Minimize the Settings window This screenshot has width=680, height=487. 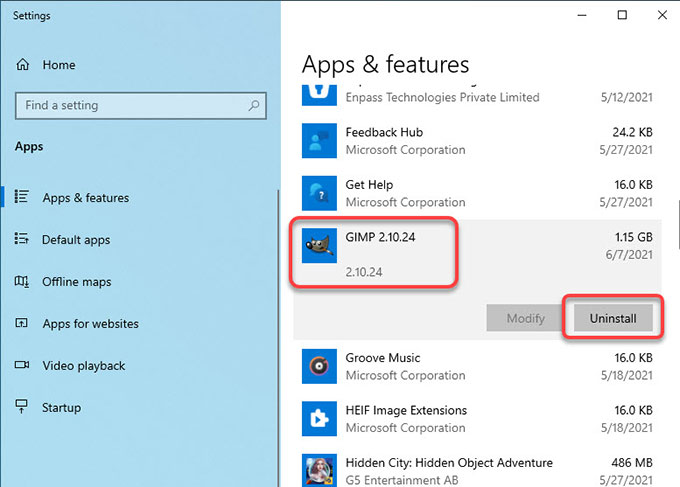point(582,15)
